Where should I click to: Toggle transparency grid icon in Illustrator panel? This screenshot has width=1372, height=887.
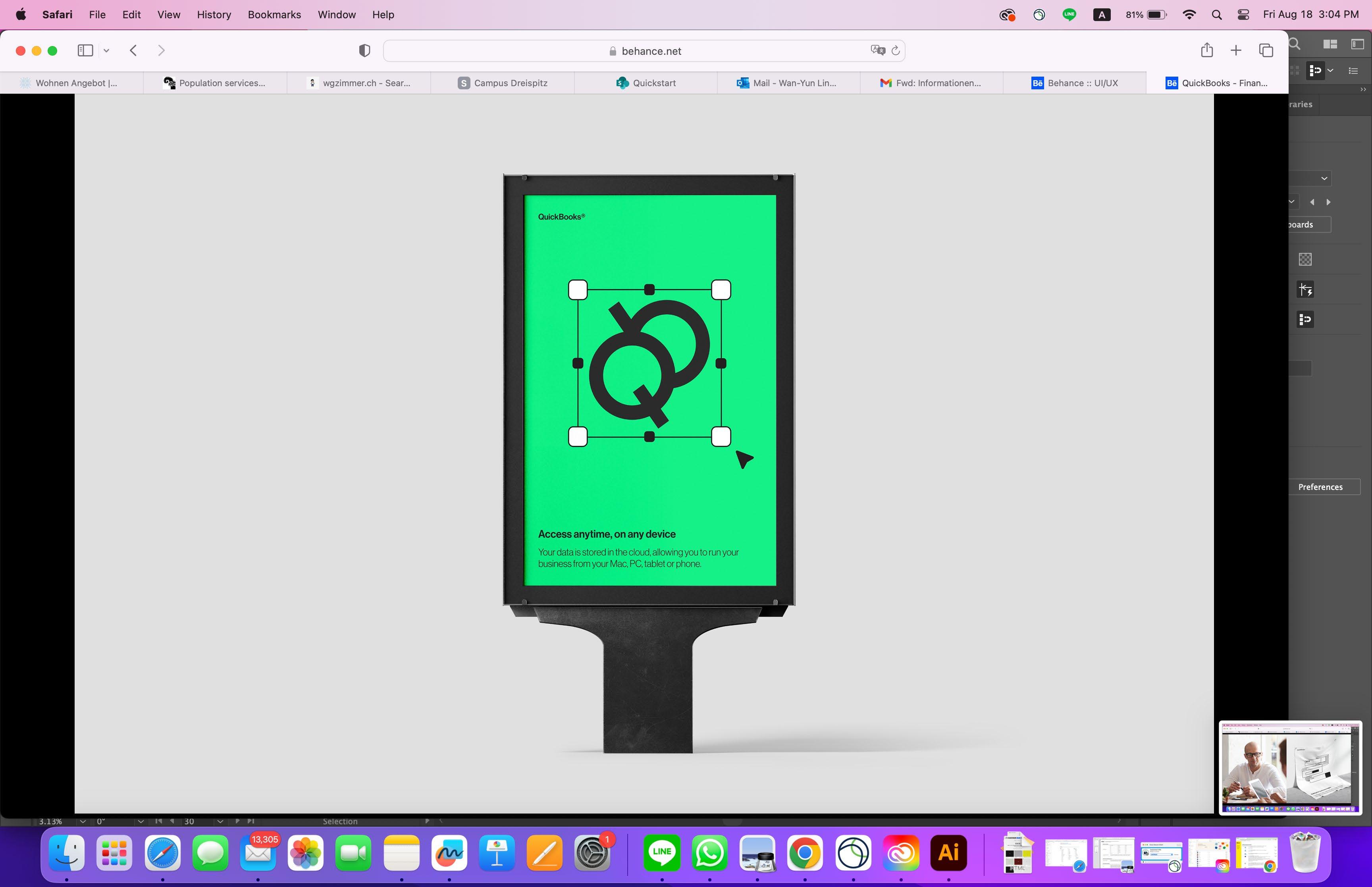tap(1305, 259)
